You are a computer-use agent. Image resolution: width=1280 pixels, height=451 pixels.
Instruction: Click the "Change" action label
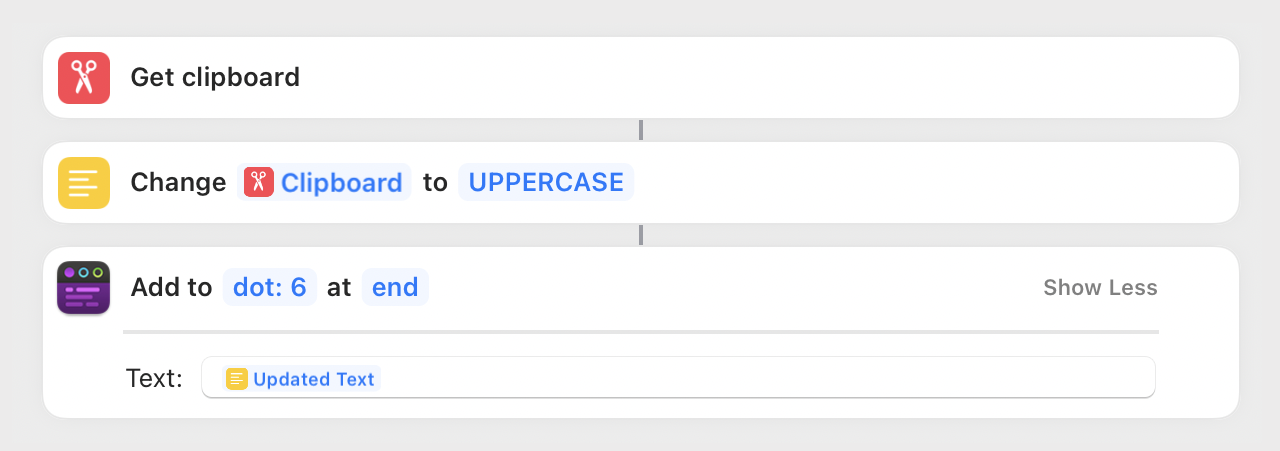tap(178, 182)
